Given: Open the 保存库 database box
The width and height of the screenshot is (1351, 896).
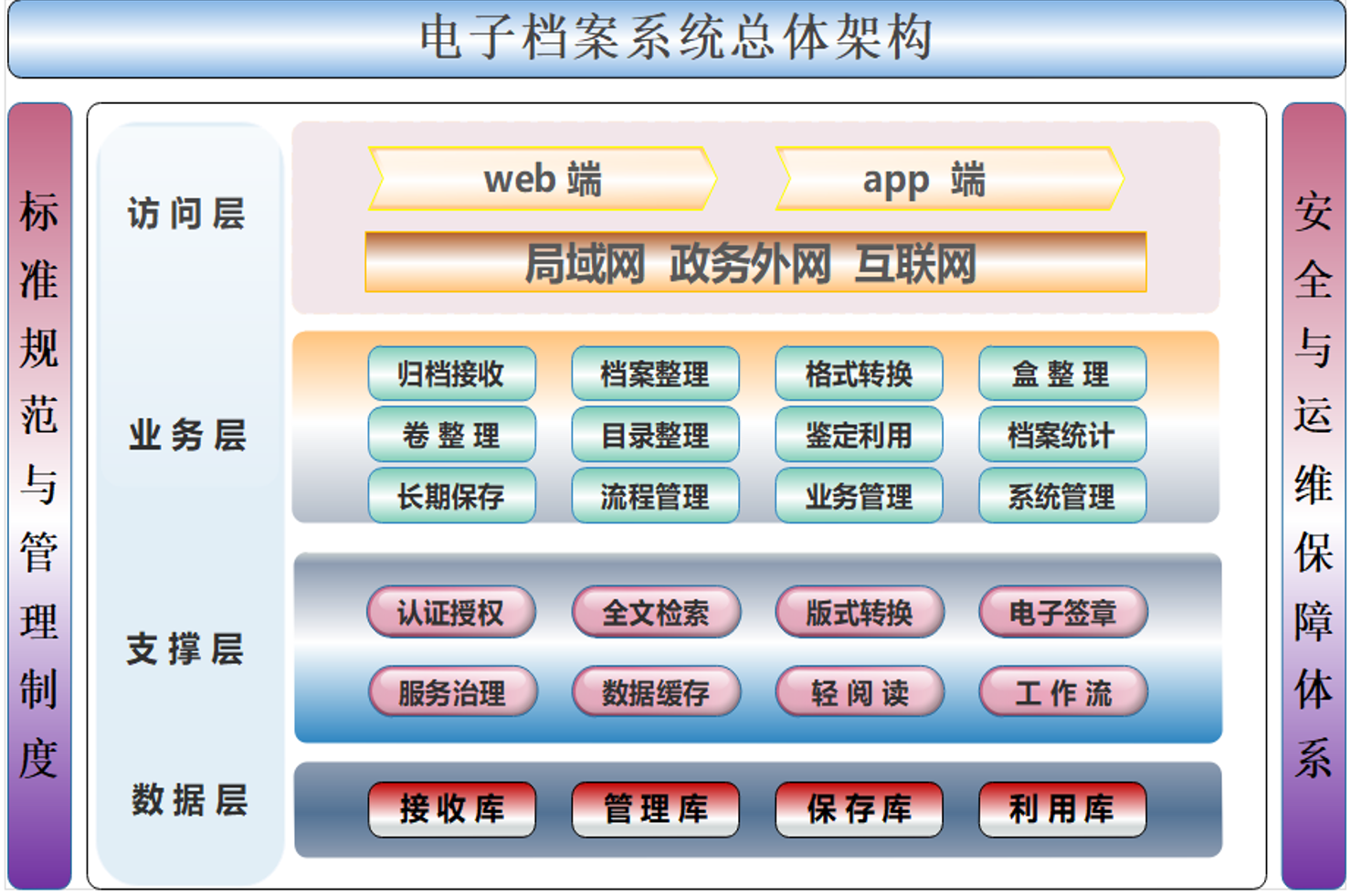Looking at the screenshot, I should (859, 809).
